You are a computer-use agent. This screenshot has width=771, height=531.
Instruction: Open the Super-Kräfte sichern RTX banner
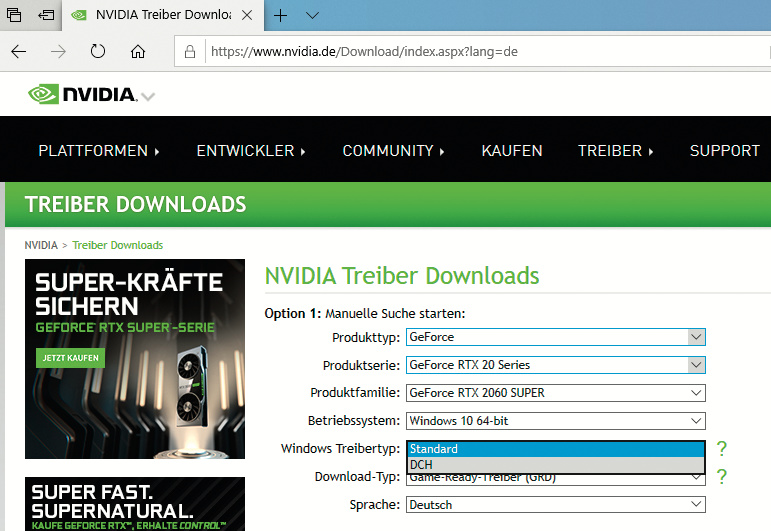point(135,359)
